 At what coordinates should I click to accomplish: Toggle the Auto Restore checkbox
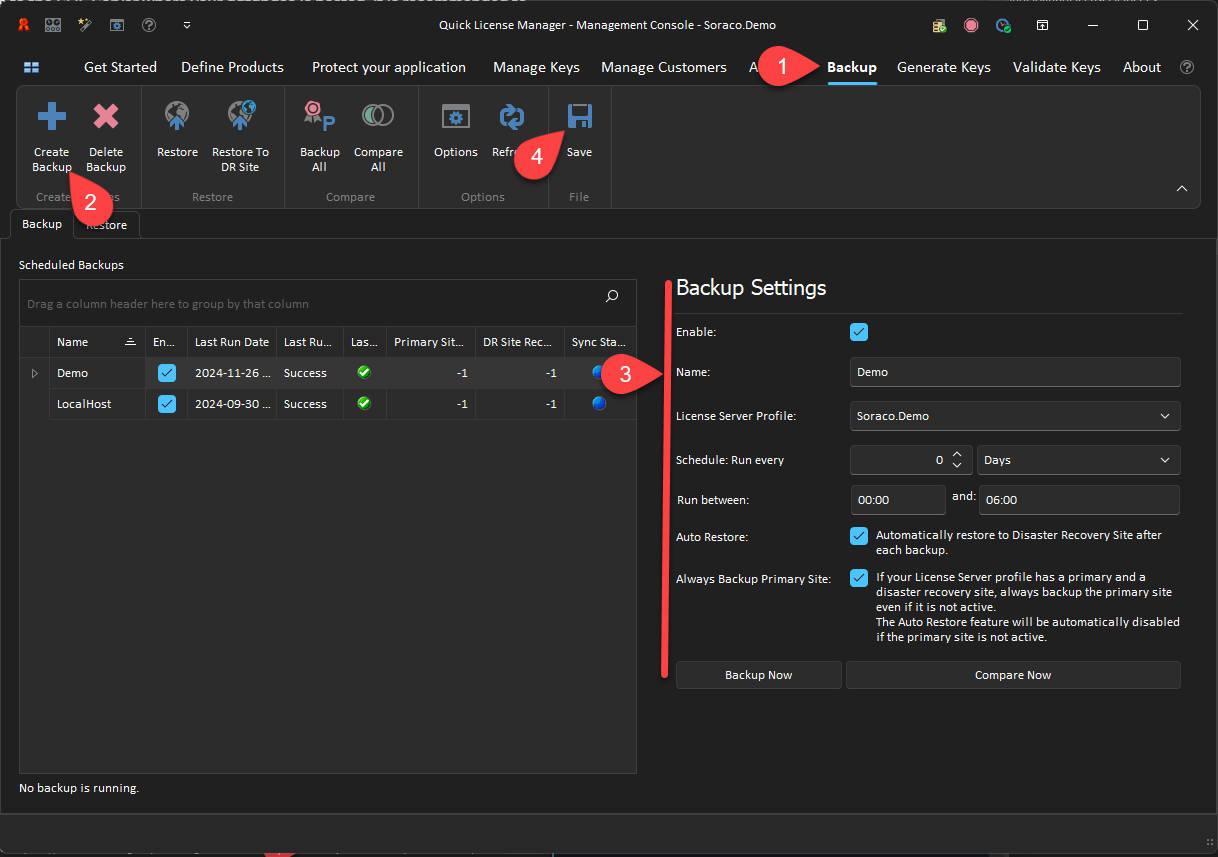coord(859,536)
